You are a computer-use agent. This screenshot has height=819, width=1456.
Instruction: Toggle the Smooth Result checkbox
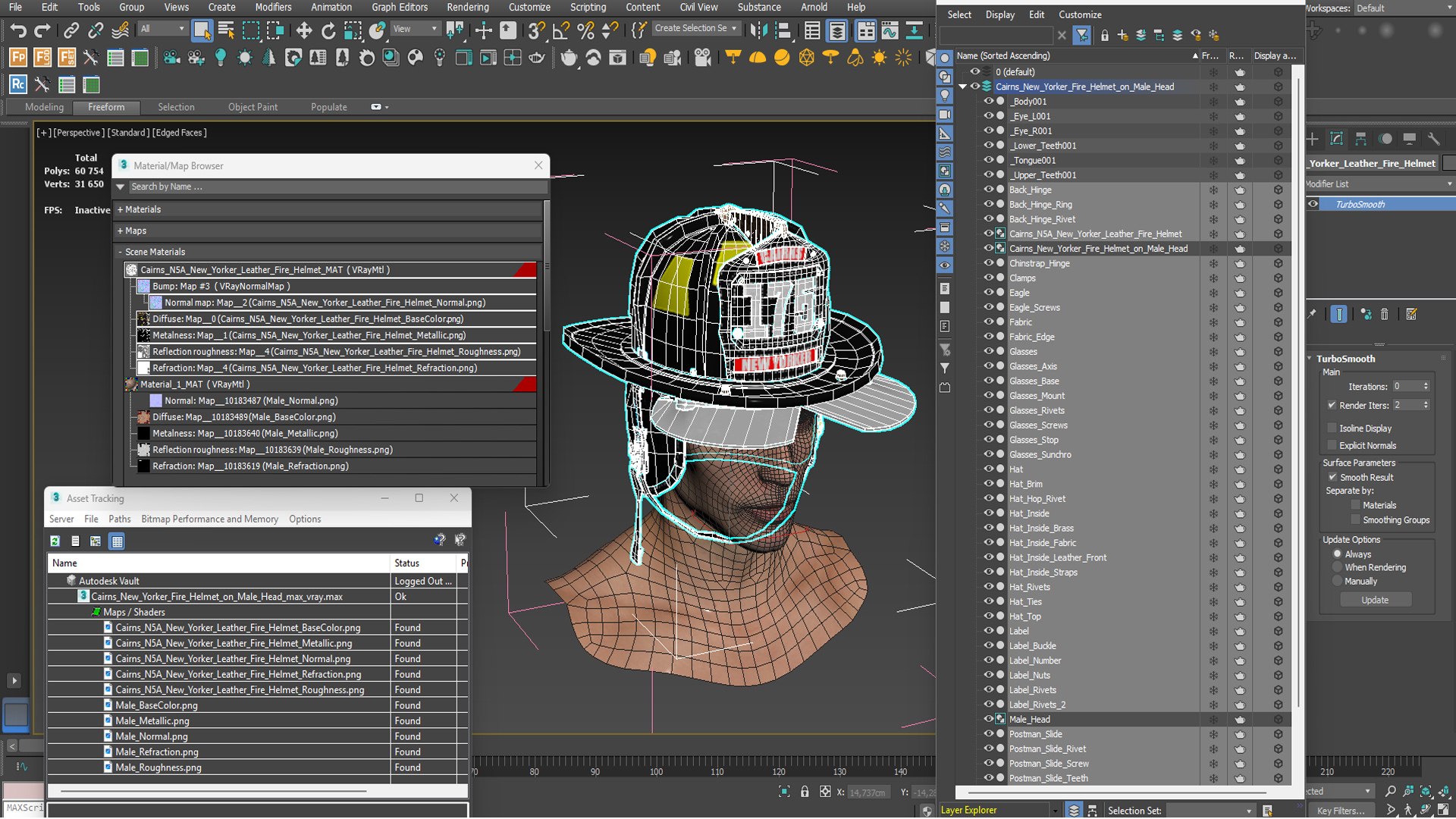pyautogui.click(x=1332, y=477)
